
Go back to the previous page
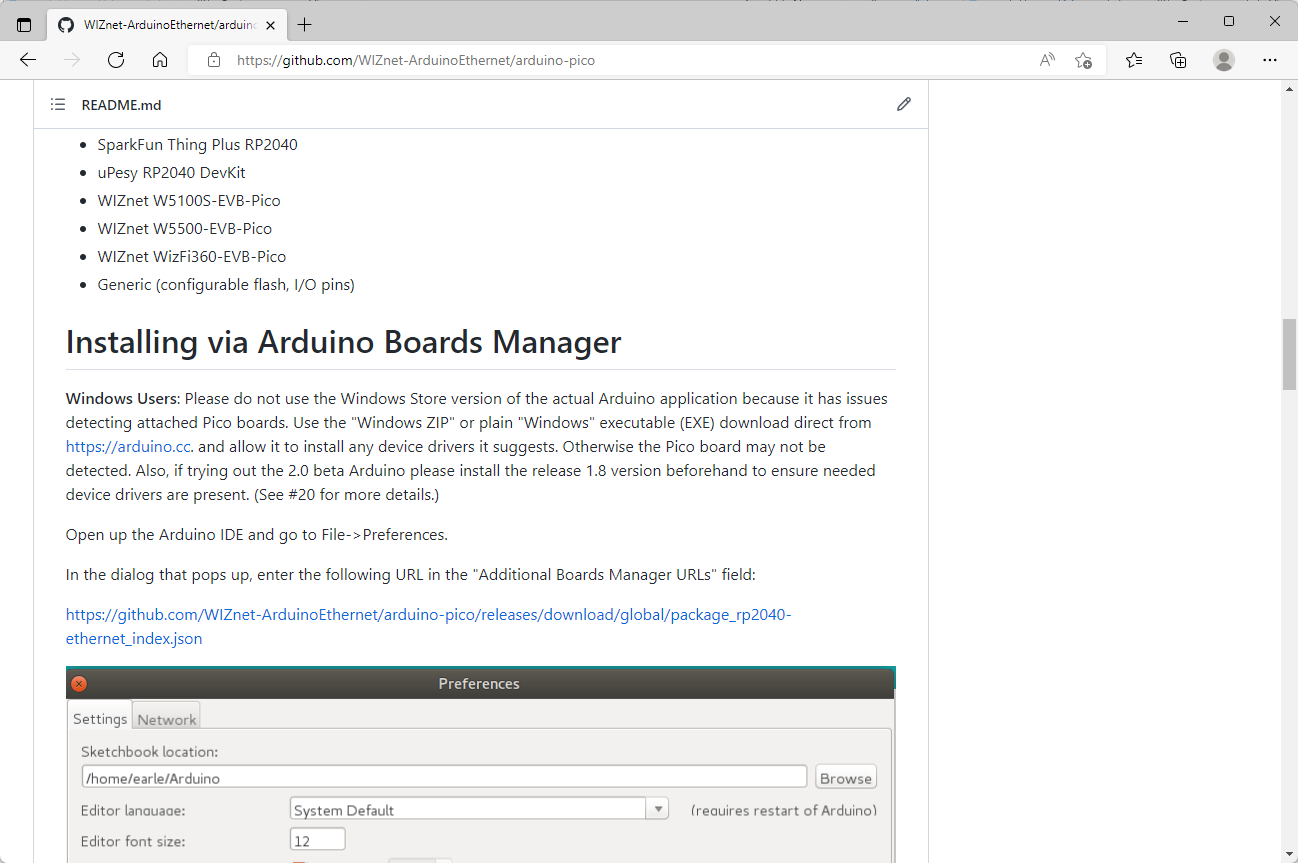tap(28, 60)
